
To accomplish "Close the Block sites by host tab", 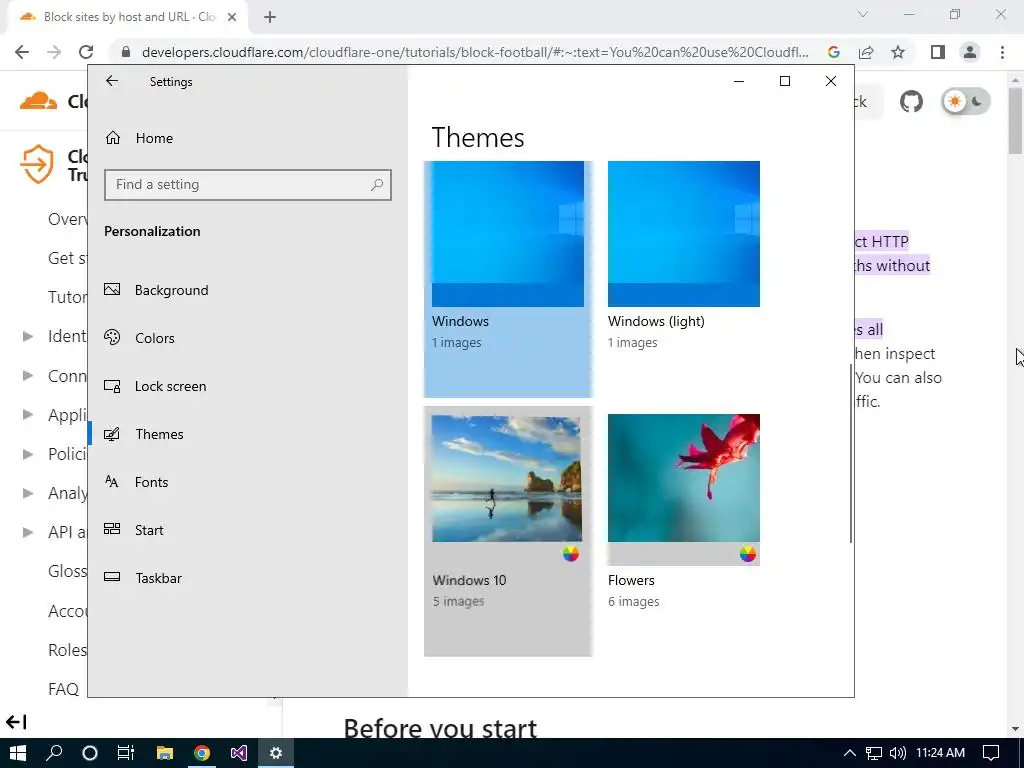I will coord(232,17).
